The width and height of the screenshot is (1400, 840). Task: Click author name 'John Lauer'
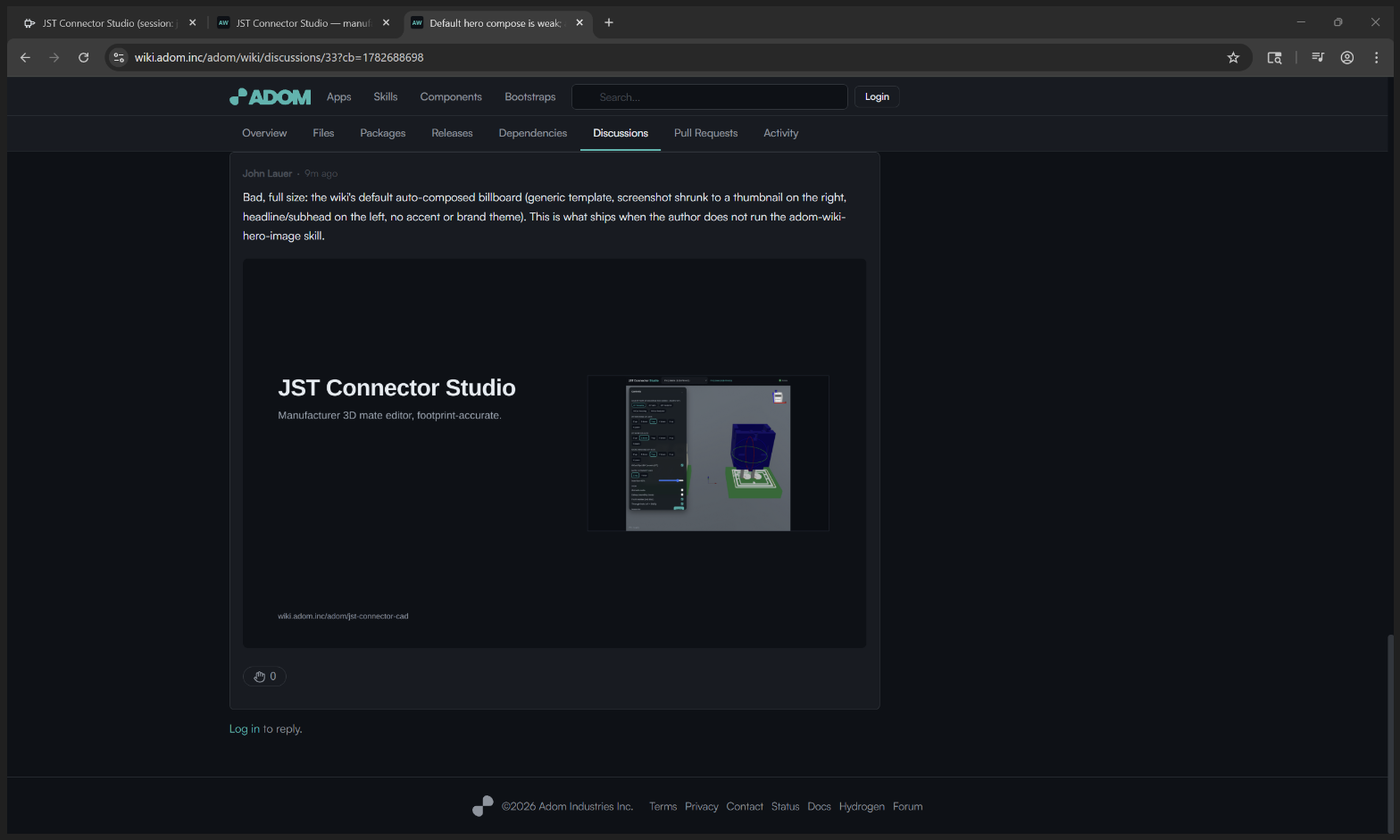[267, 173]
